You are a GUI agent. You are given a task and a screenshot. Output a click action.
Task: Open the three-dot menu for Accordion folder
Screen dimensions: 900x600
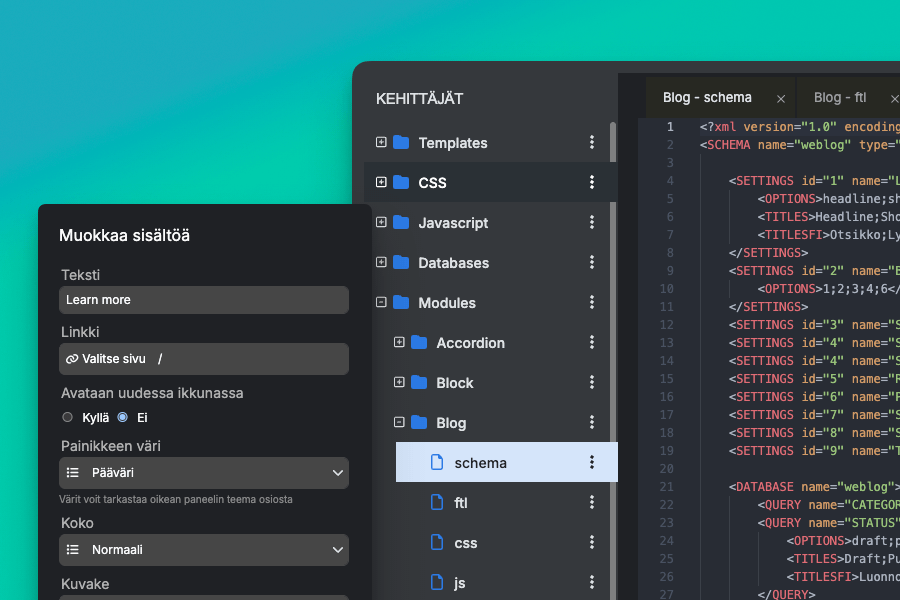[x=592, y=343]
